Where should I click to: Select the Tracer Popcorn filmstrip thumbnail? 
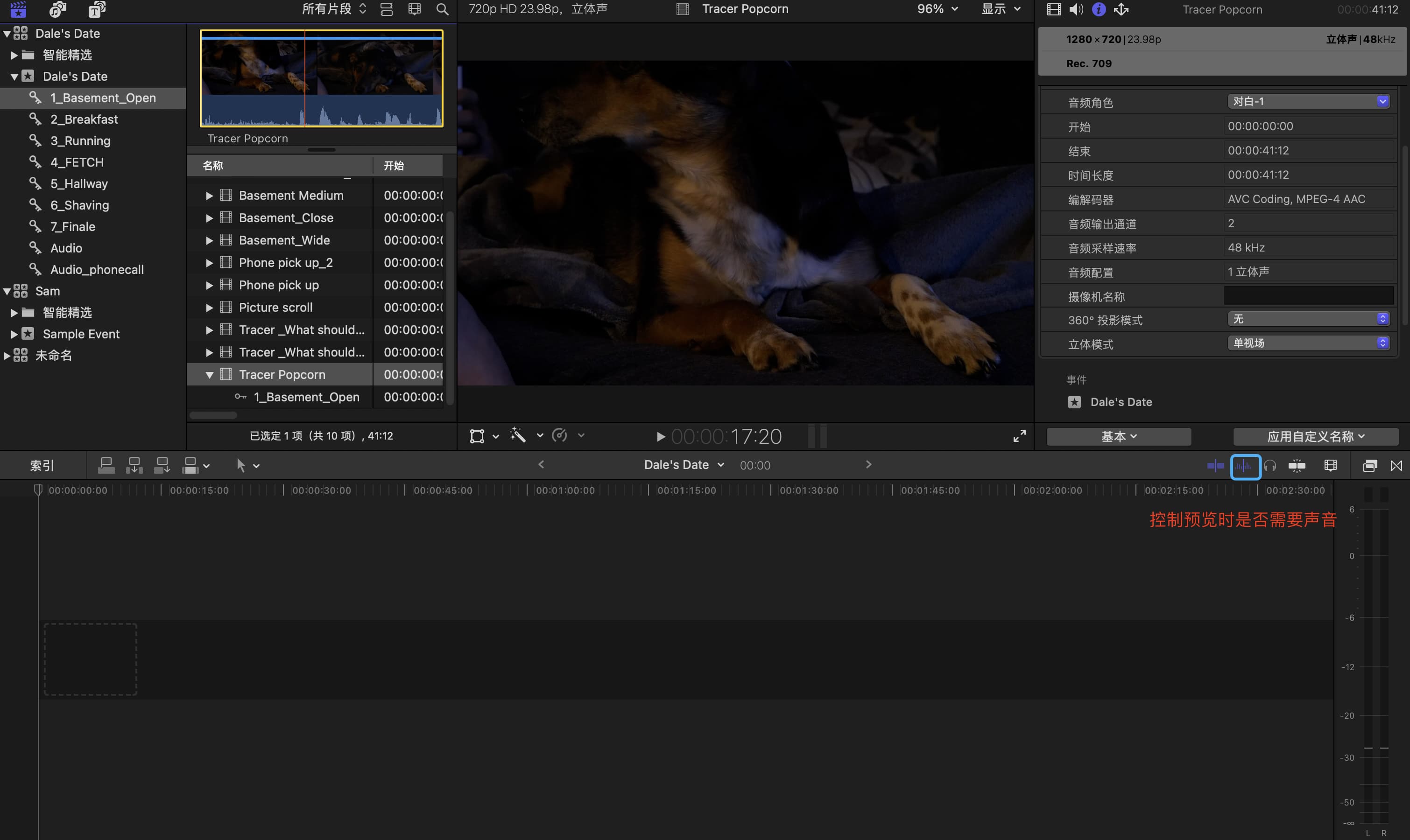coord(322,79)
